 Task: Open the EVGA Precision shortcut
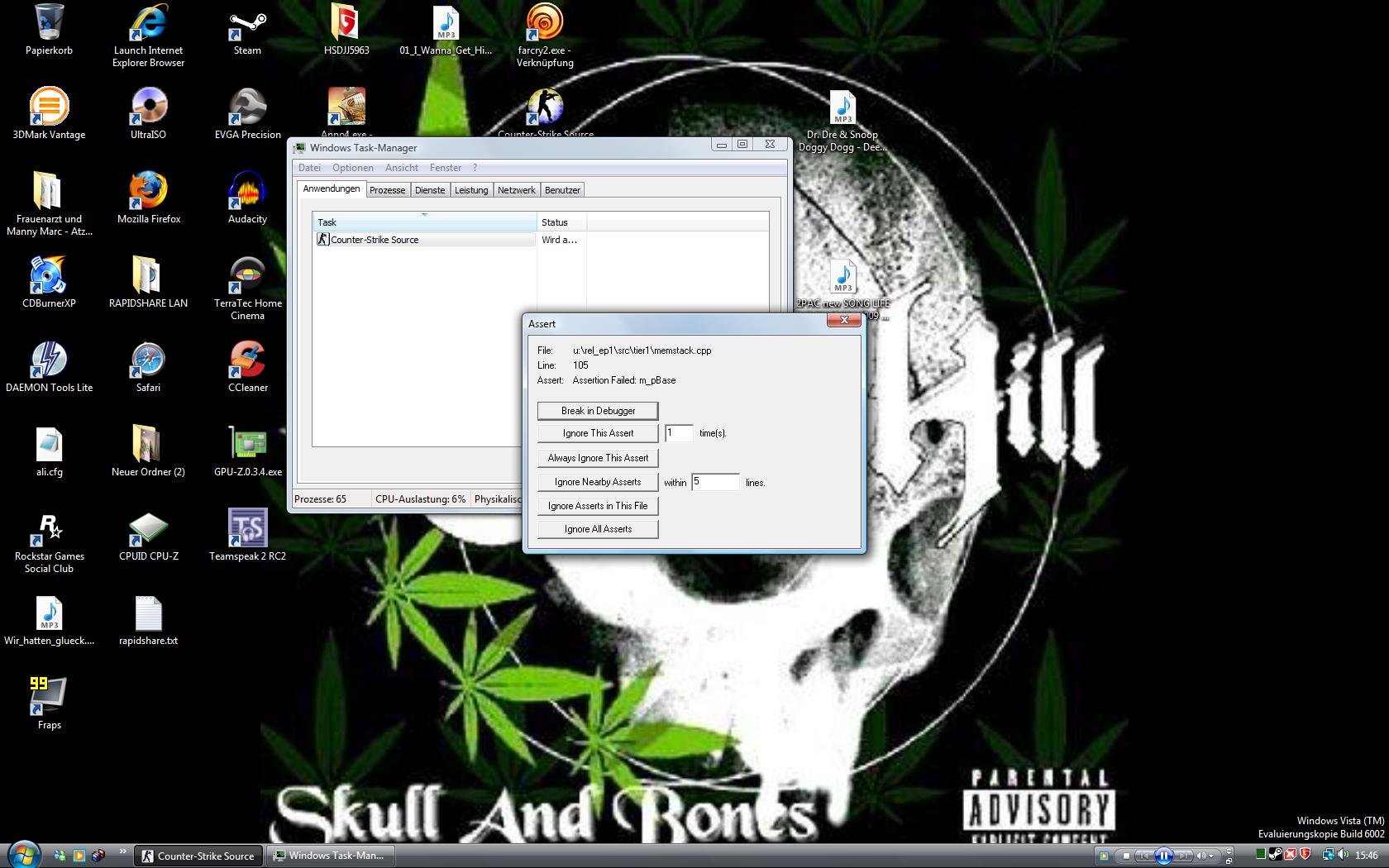tap(247, 113)
